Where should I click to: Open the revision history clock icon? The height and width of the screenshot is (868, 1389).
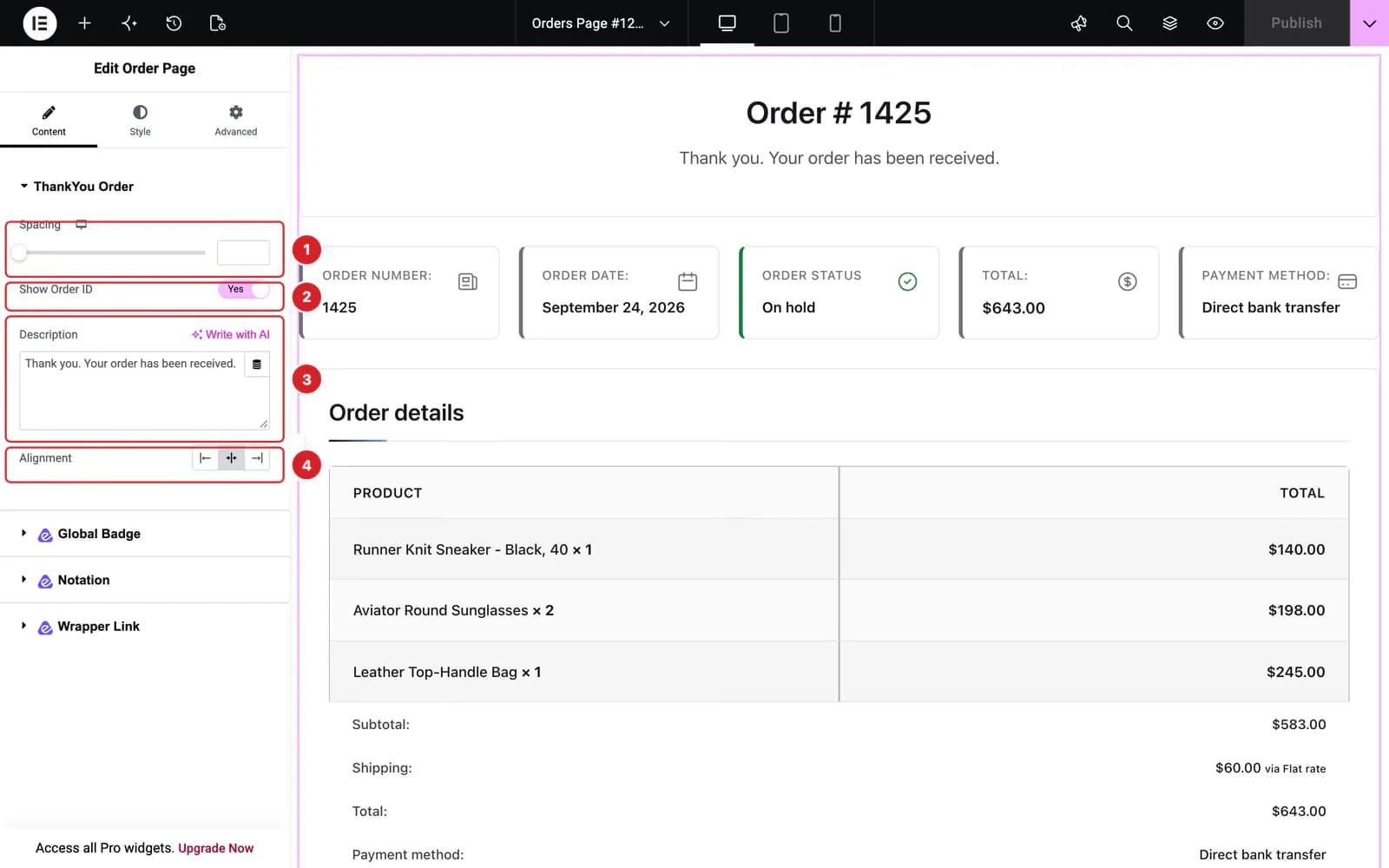coord(174,23)
